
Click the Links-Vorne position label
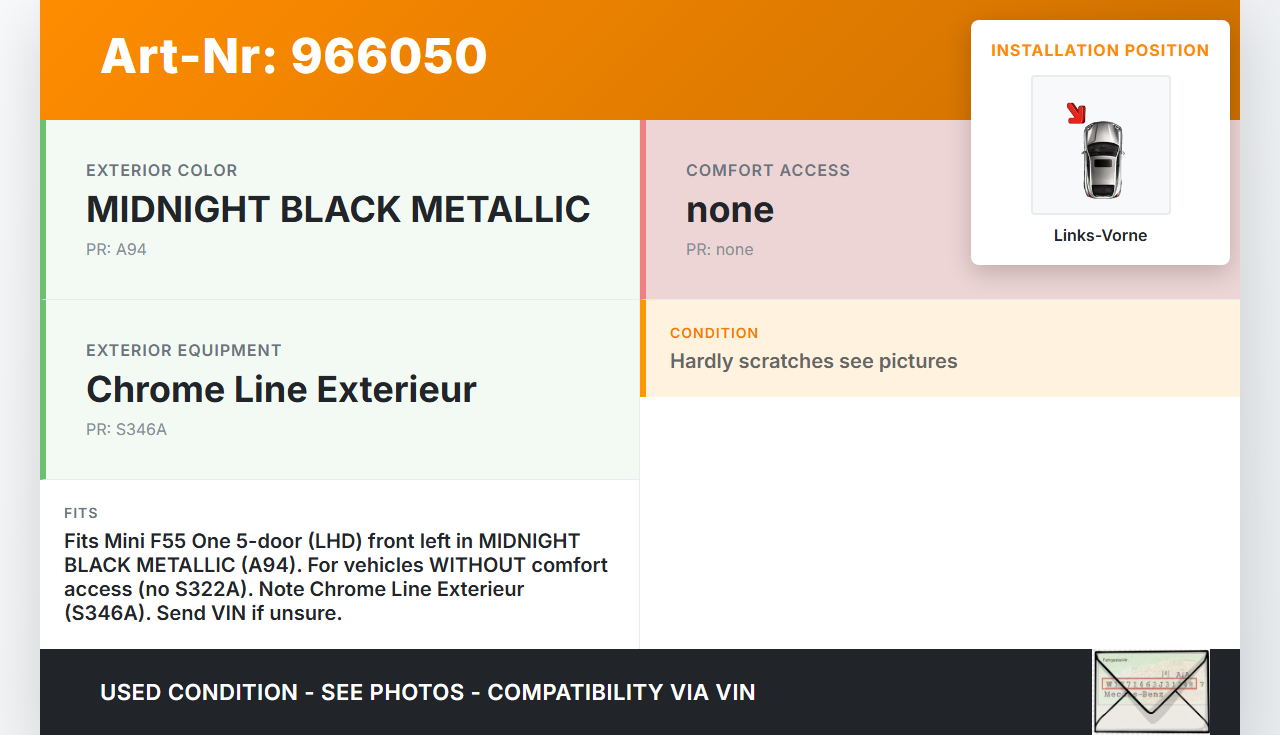(1100, 236)
